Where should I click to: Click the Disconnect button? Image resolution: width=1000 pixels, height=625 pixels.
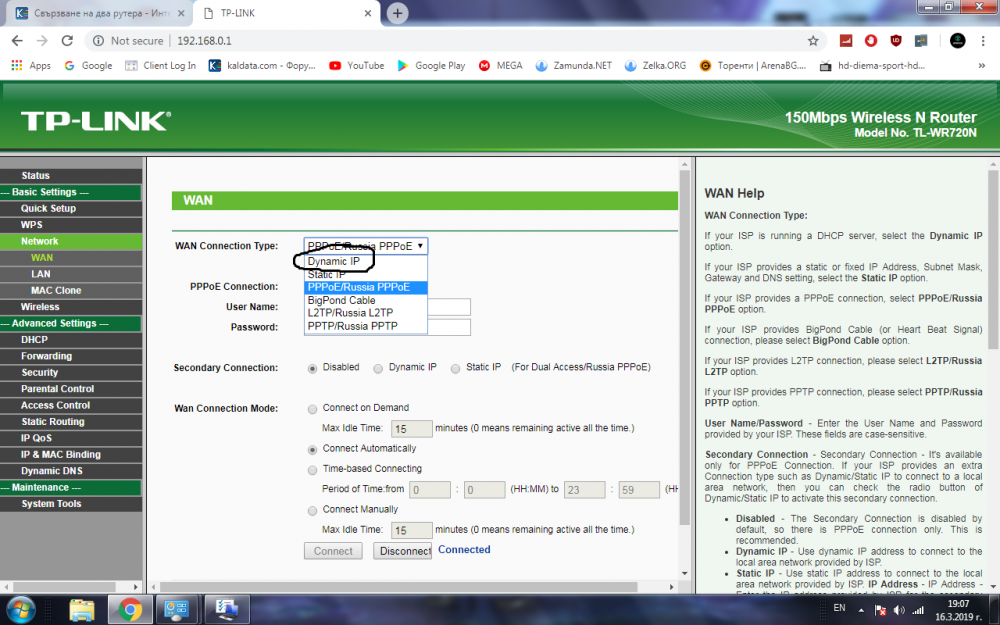(x=402, y=551)
